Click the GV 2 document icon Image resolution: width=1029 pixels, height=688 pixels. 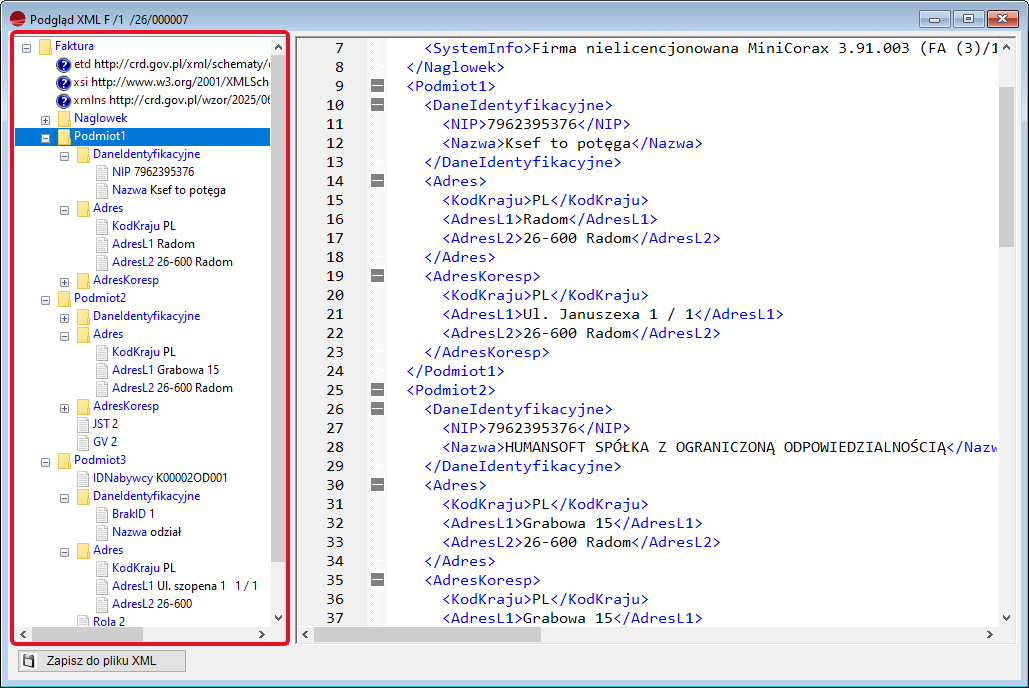pos(83,442)
